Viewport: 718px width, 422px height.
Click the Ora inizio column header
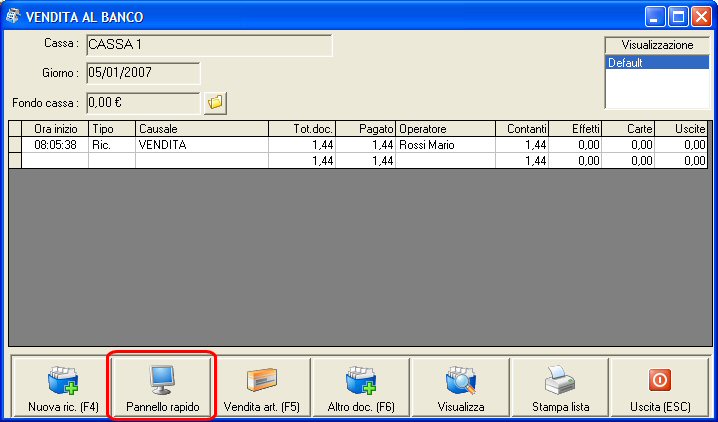point(55,129)
